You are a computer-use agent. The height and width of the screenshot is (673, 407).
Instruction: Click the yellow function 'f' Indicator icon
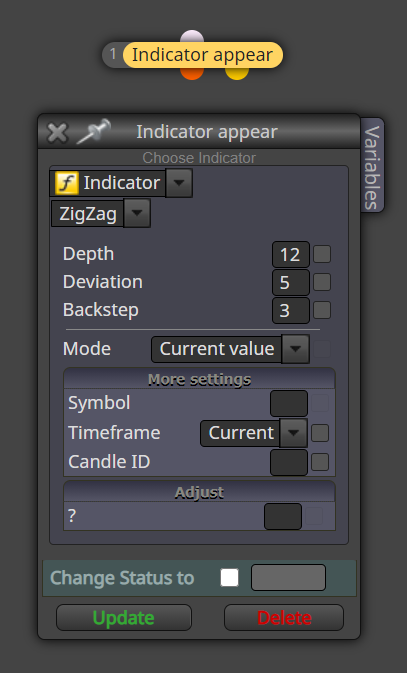click(x=67, y=183)
